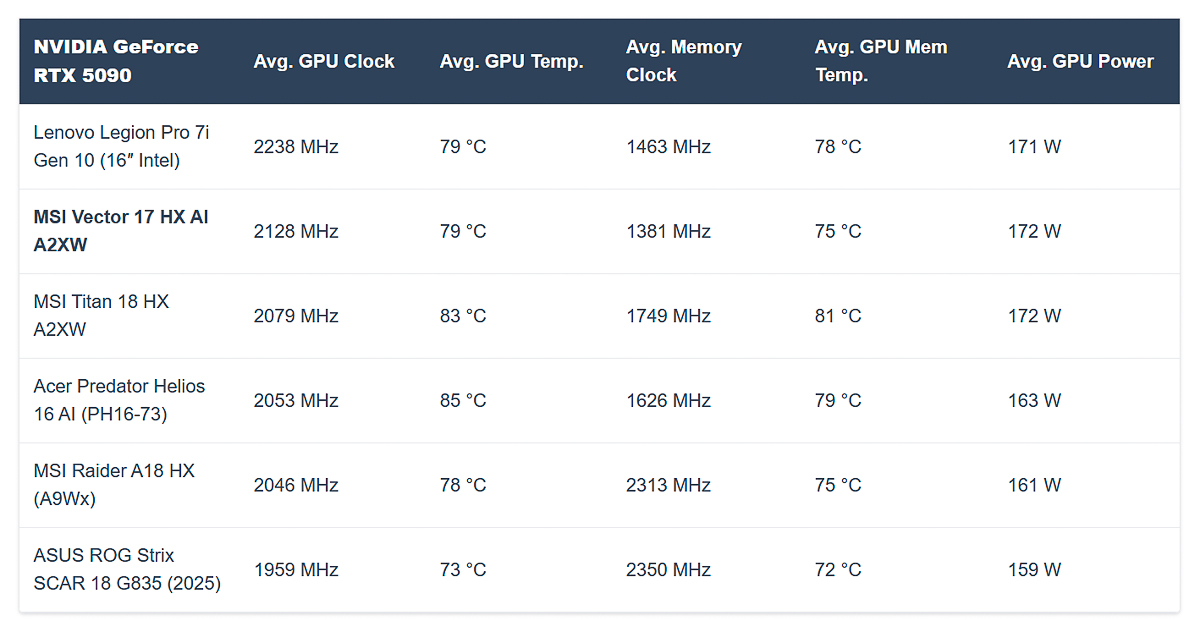Select the Avg. GPU Power column header
1200x632 pixels.
1080,61
